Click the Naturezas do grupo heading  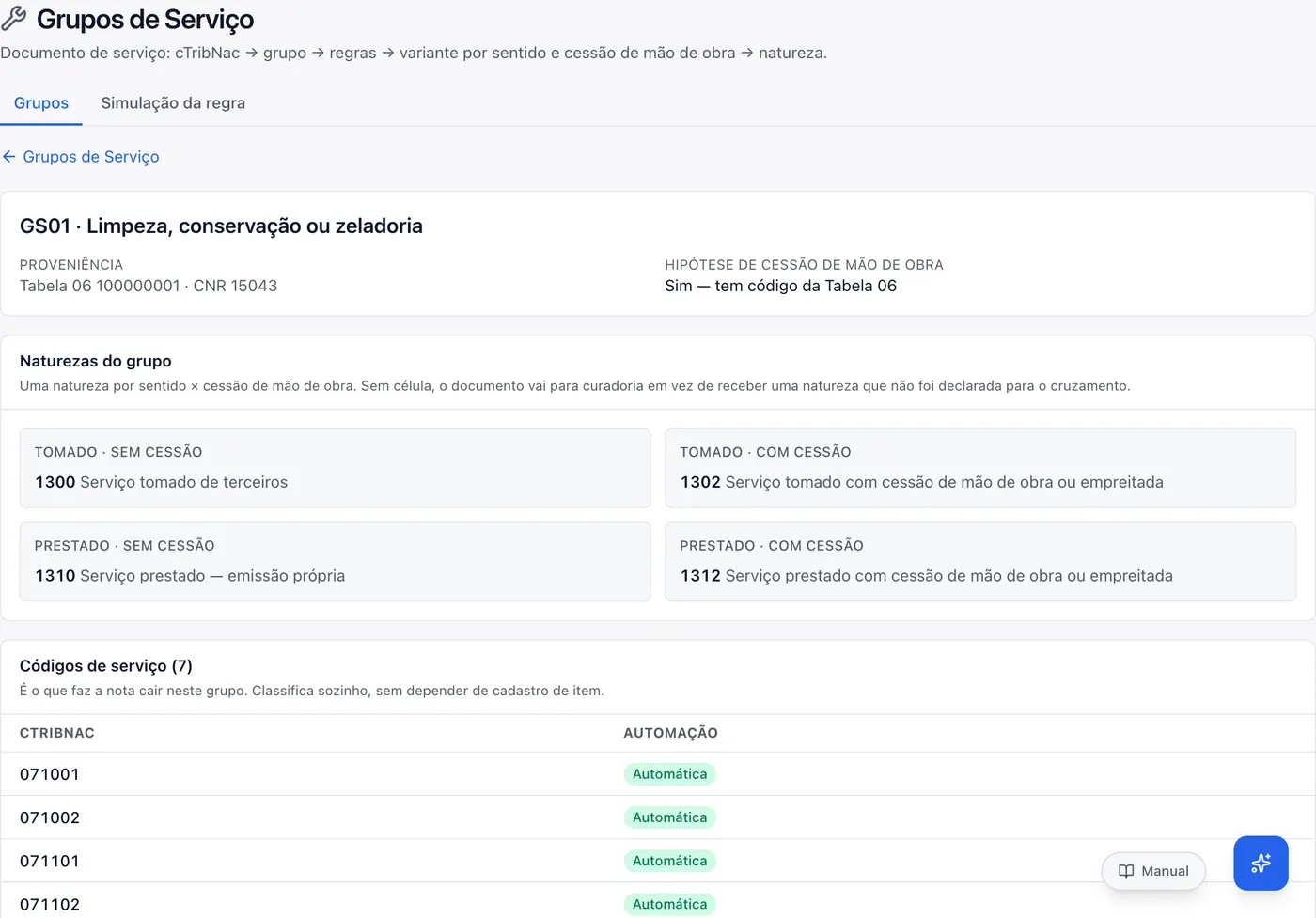tap(96, 361)
